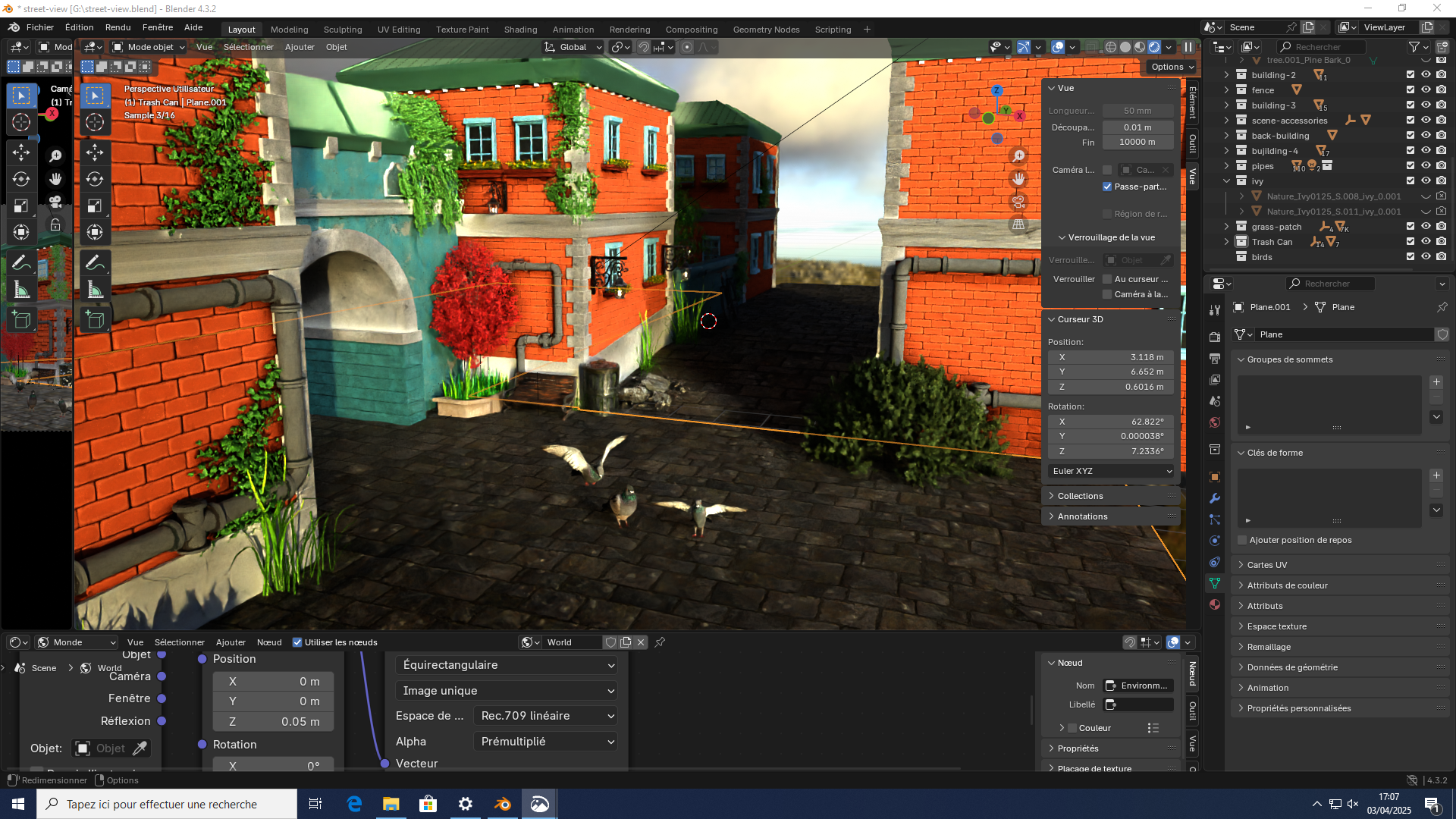Screen dimensions: 1456x819
Task: Open the Material properties tab
Action: tap(1215, 604)
